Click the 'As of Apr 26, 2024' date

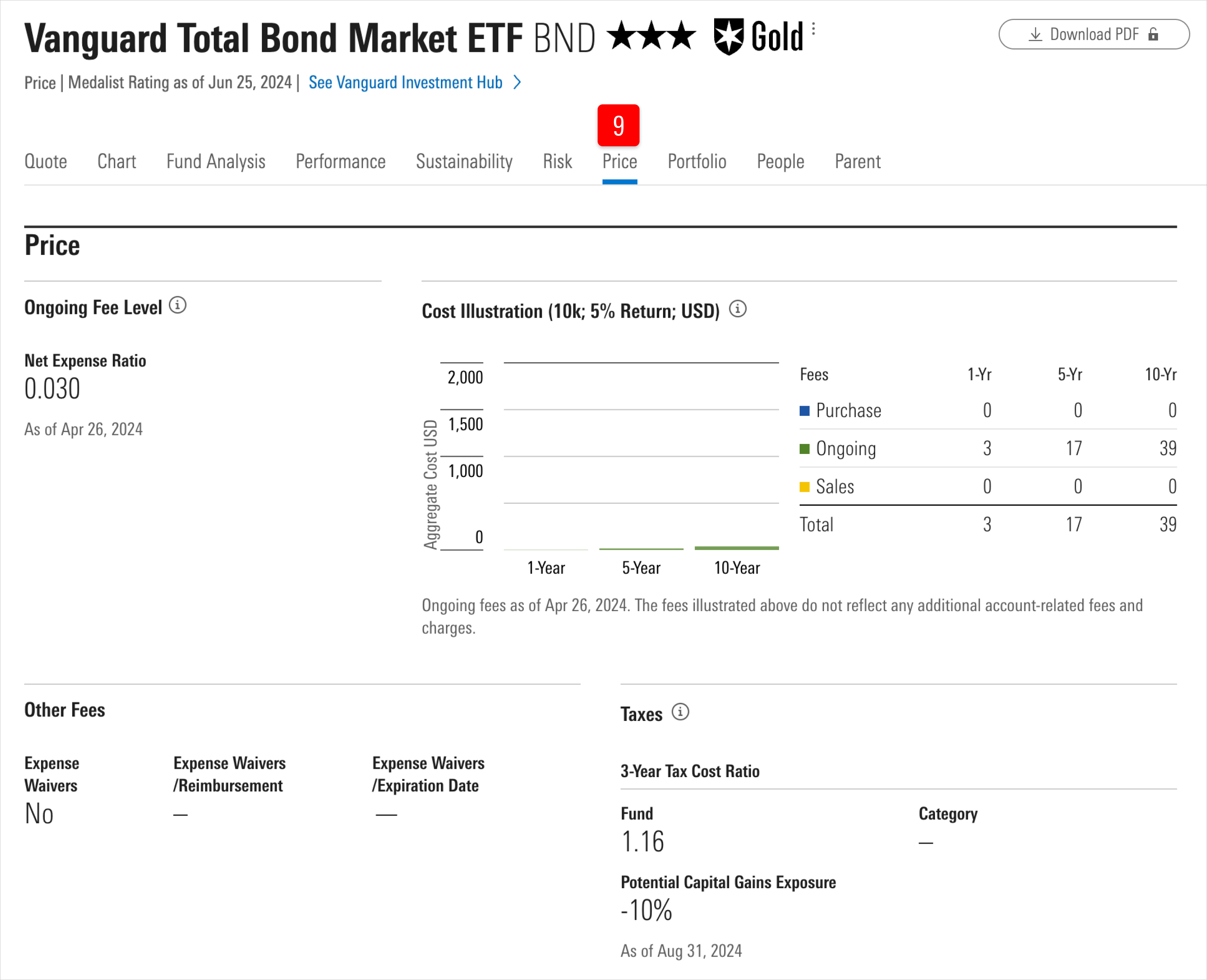[x=83, y=429]
